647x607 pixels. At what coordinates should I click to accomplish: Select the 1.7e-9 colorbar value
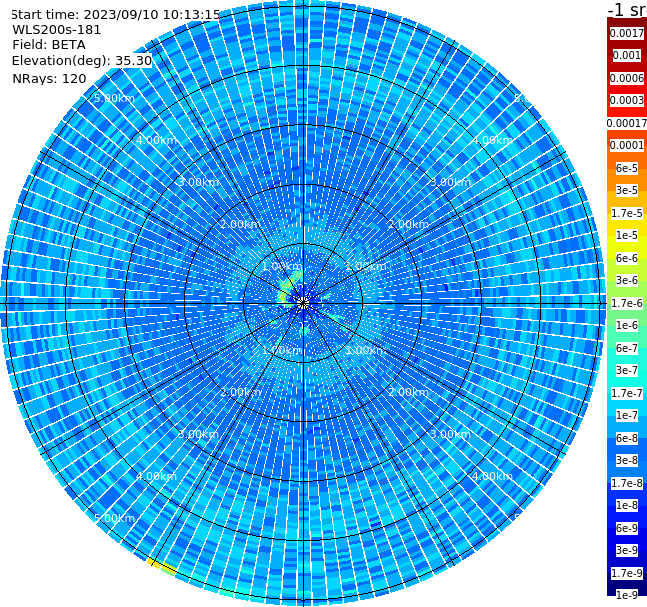627,573
